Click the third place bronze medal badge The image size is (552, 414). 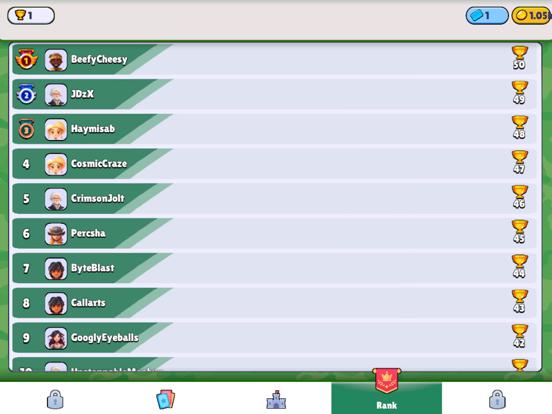[26, 129]
